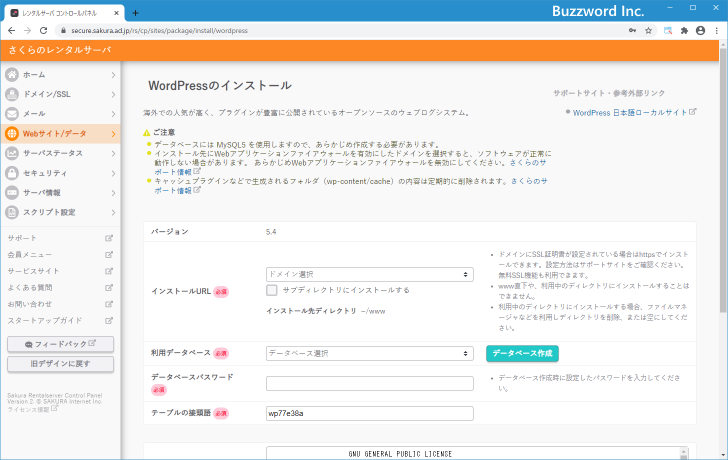
Task: Click the mail envelope icon
Action: (x=12, y=114)
